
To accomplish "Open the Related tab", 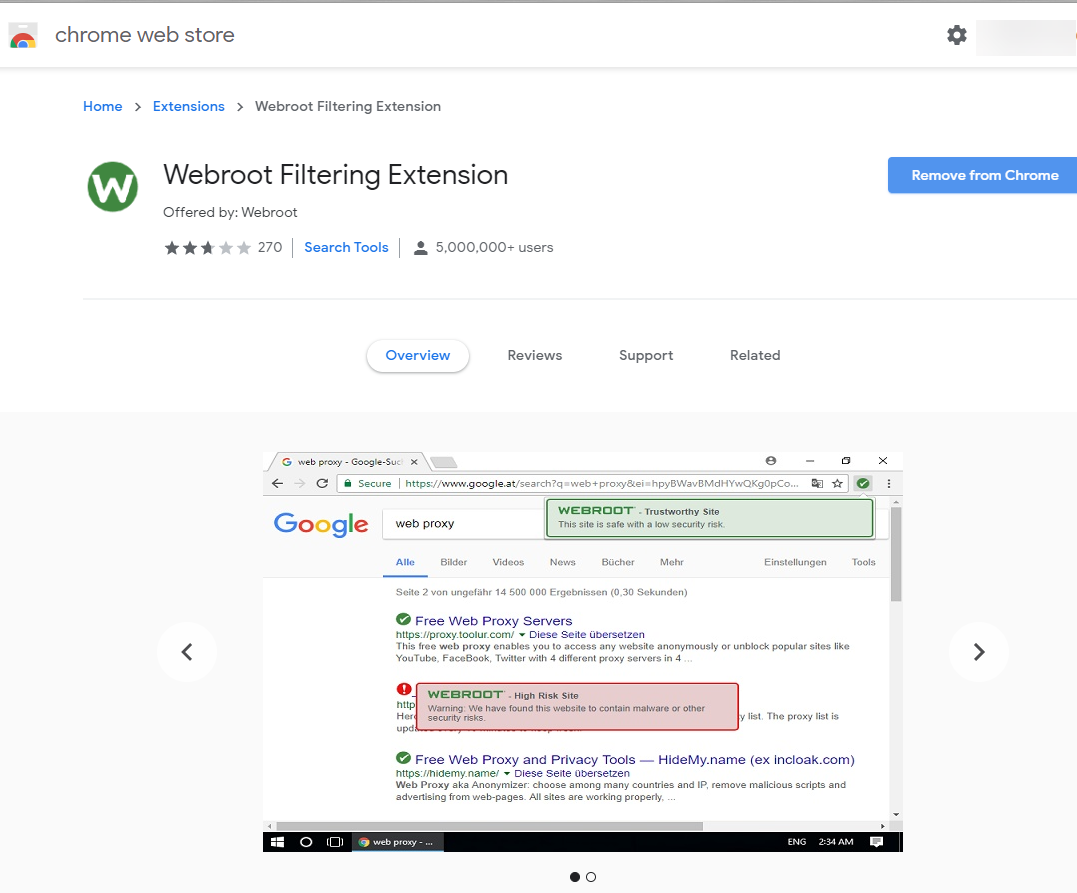I will (x=755, y=355).
